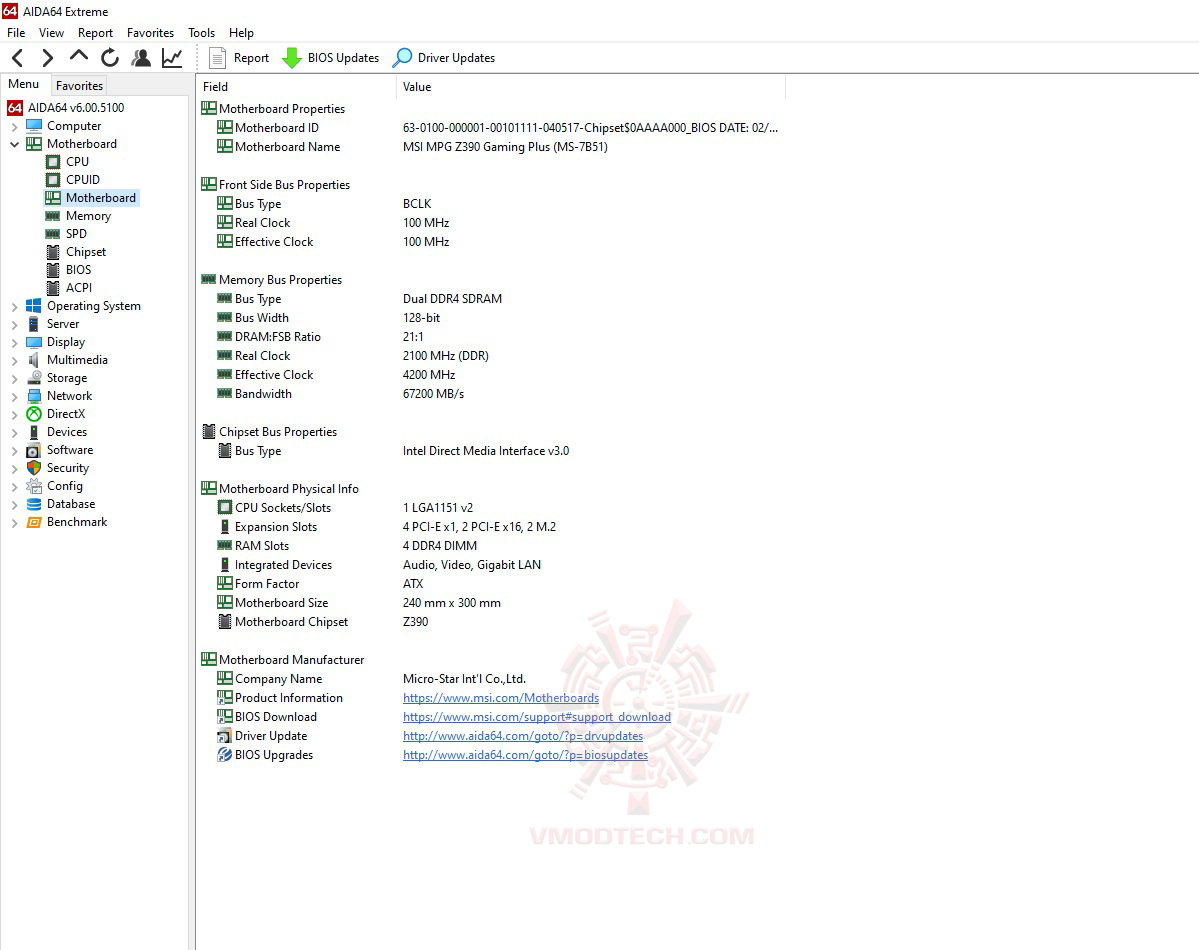Click the Multimedia speaker icon in tree
Viewport: 1199px width, 950px height.
click(x=34, y=360)
